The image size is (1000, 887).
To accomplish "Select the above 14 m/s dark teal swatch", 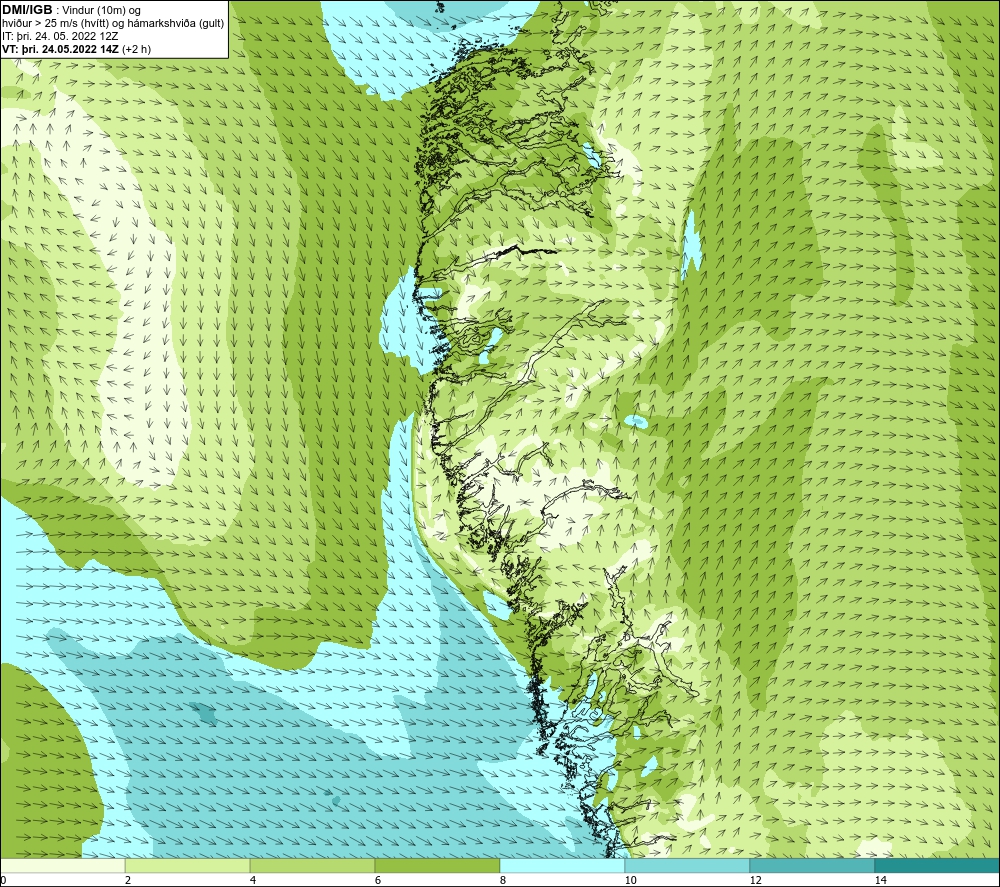I will click(937, 865).
